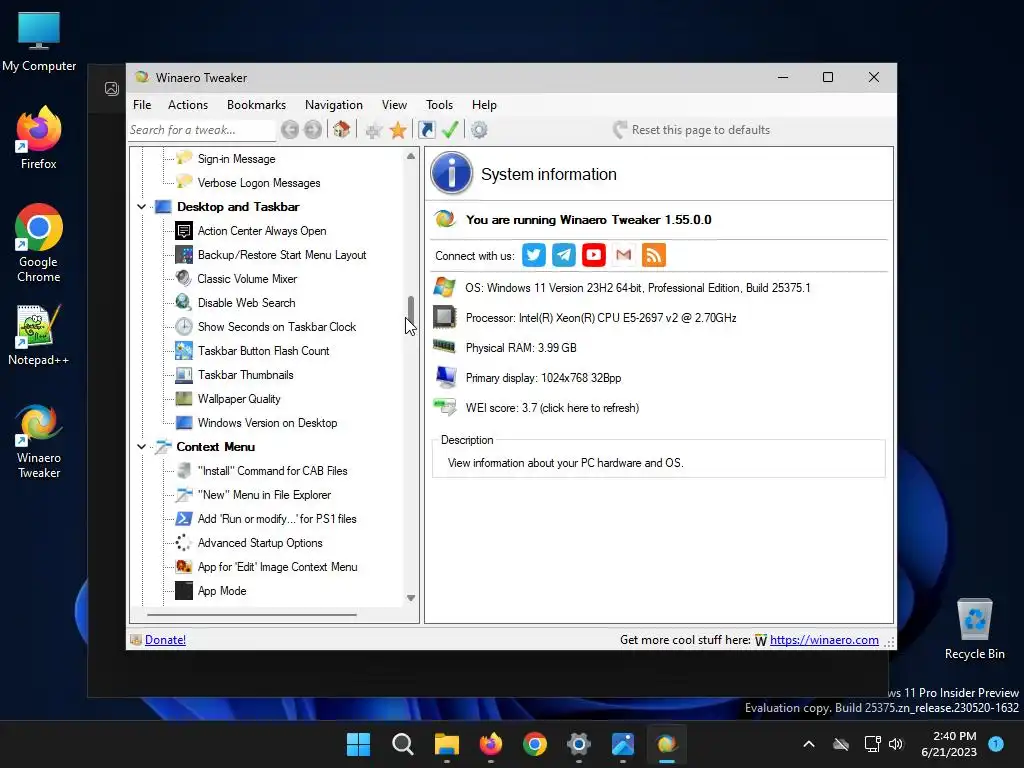
Task: Focus the Search for a tweak field
Action: point(201,130)
